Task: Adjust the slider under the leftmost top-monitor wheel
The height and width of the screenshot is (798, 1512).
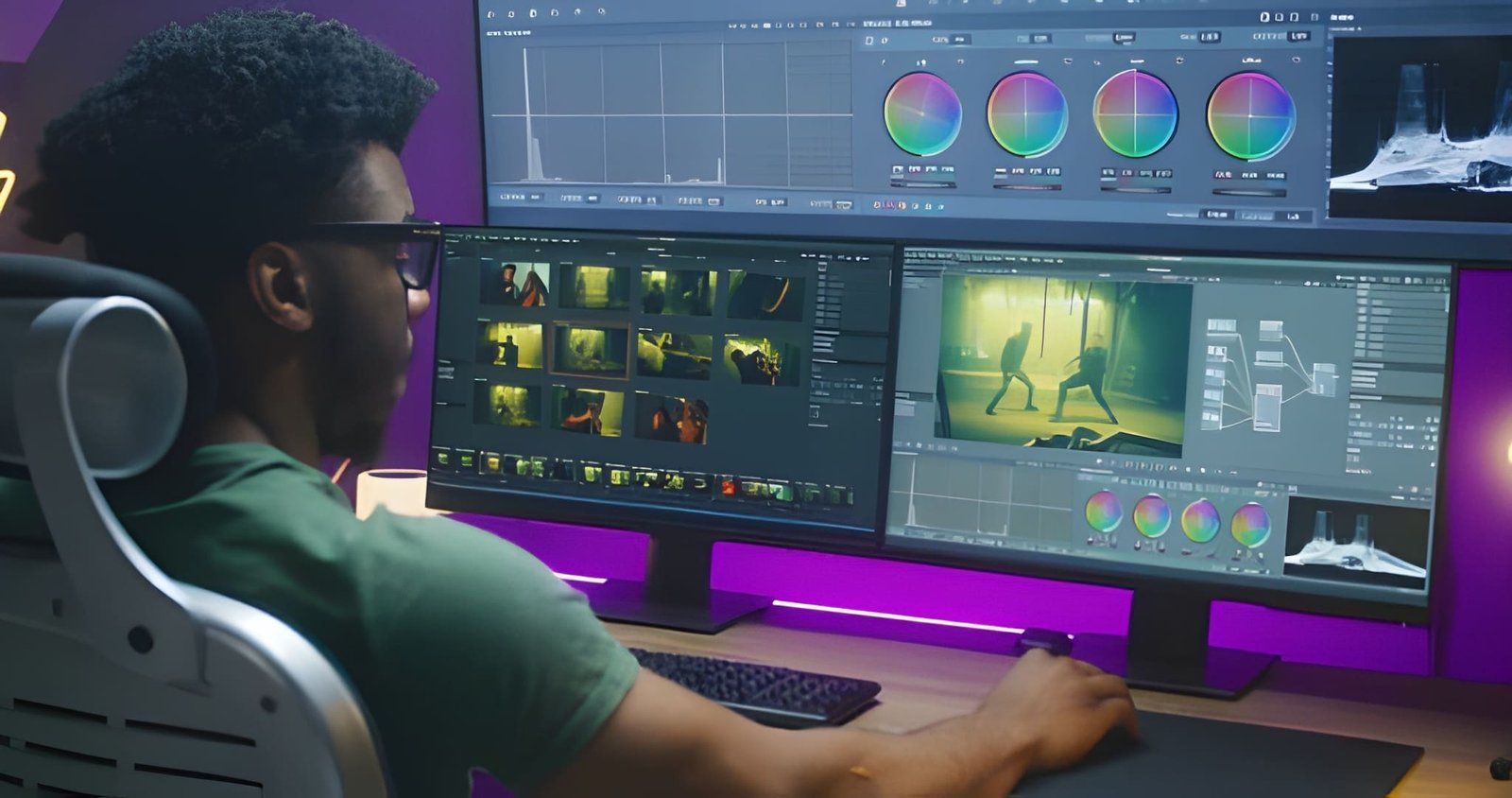Action: tap(923, 183)
